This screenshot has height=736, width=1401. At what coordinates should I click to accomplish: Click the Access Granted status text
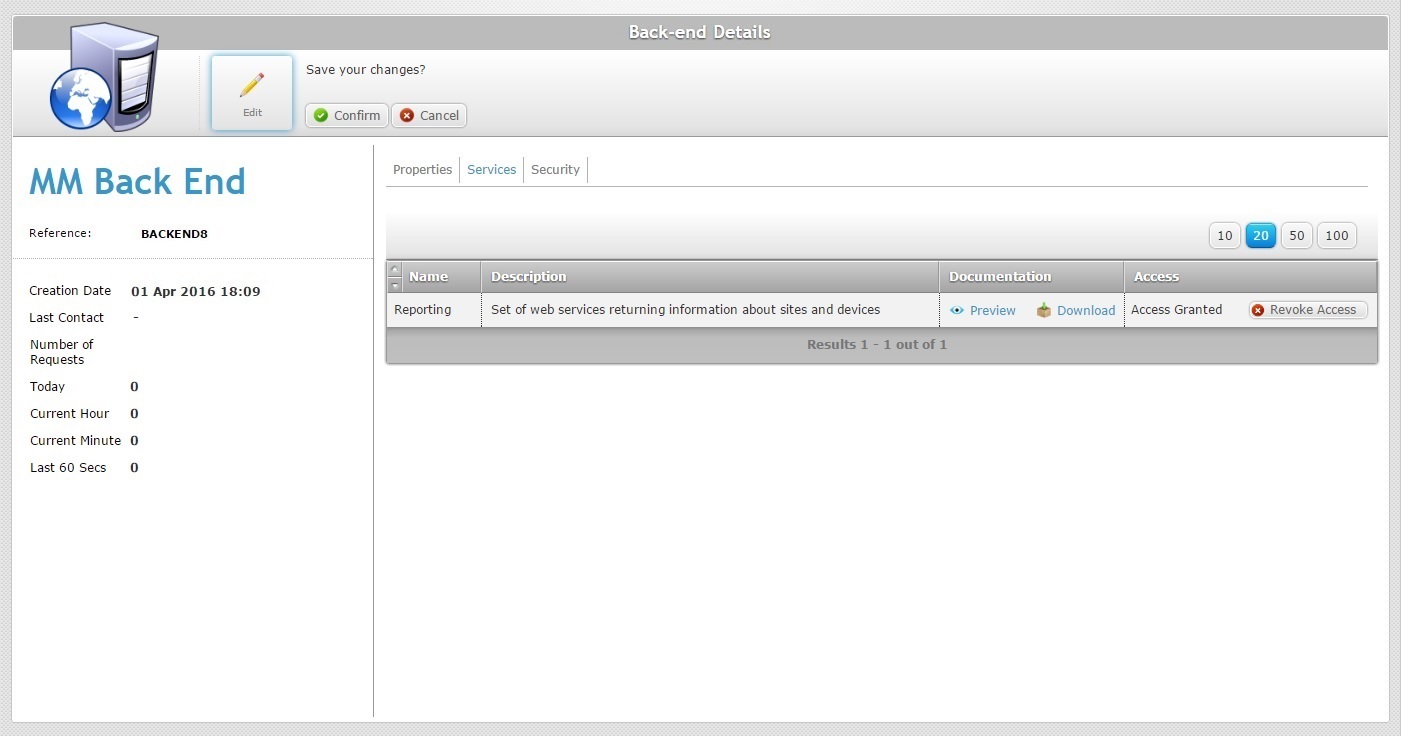[x=1177, y=310]
